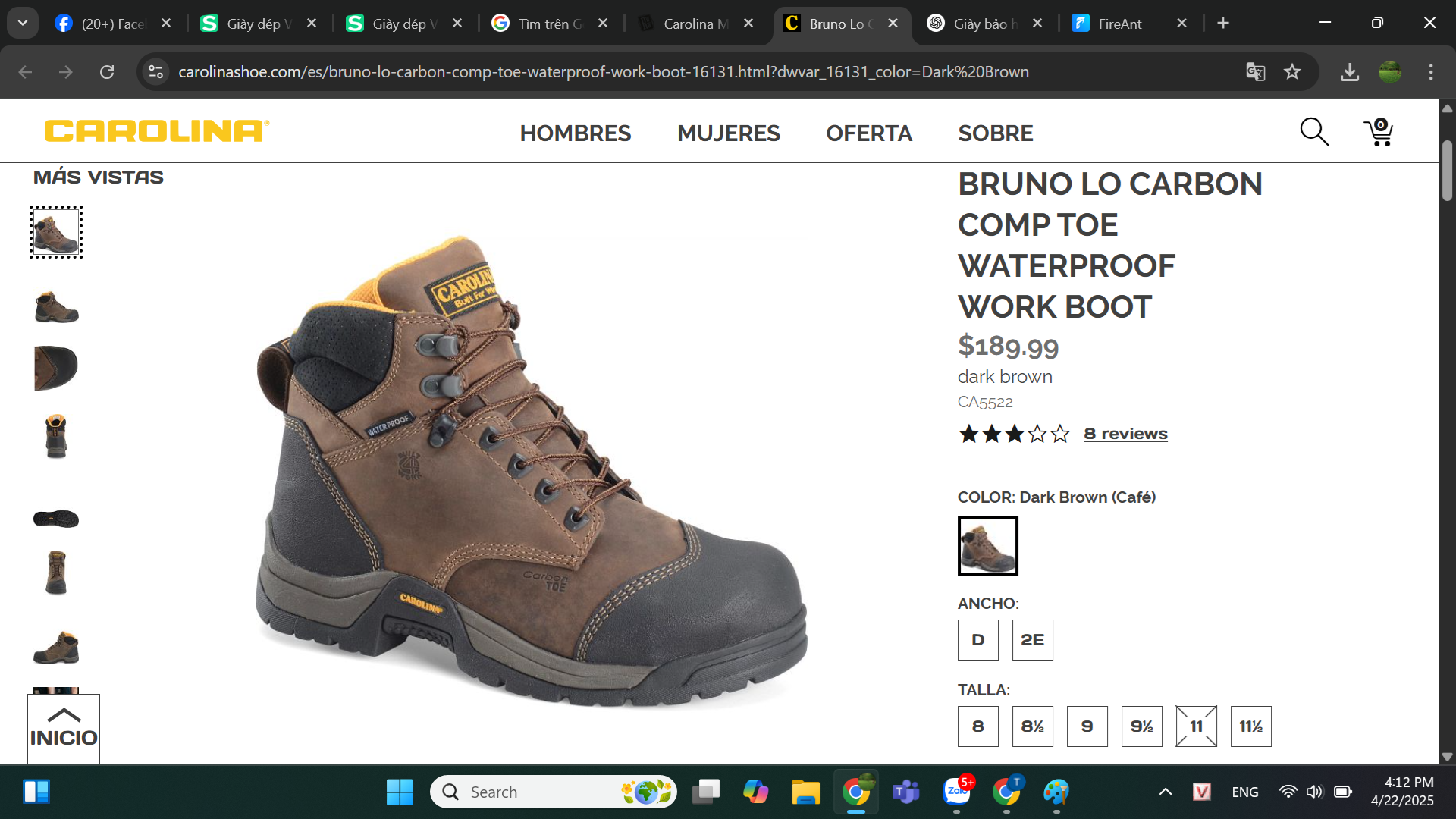Open a new browser tab with plus icon
This screenshot has height=819, width=1456.
(x=1223, y=24)
